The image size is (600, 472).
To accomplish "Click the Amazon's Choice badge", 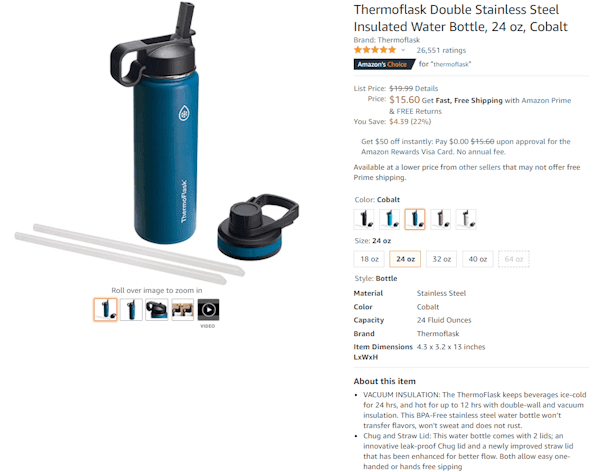I will pos(384,64).
